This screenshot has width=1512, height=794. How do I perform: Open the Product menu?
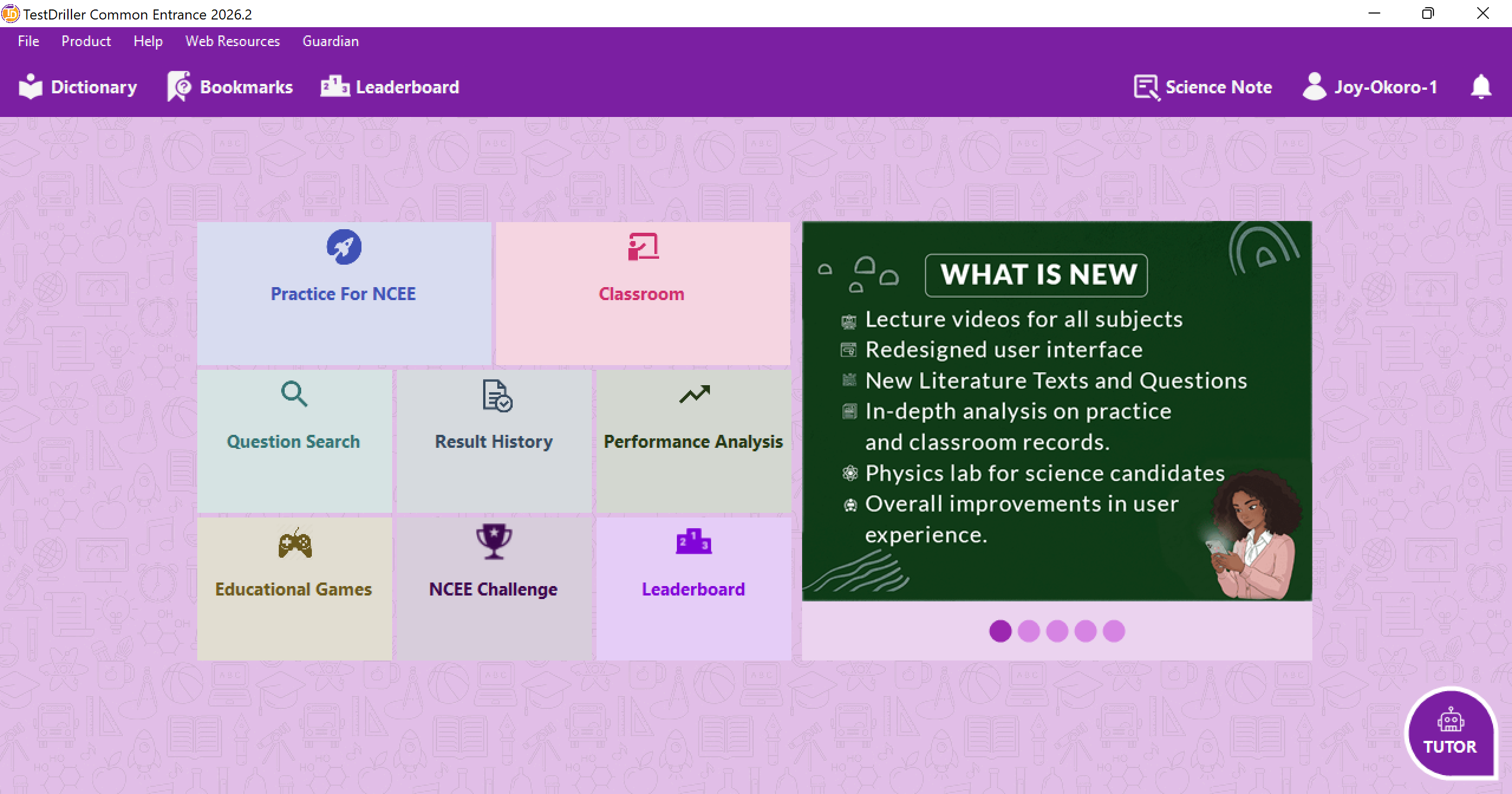(x=86, y=41)
